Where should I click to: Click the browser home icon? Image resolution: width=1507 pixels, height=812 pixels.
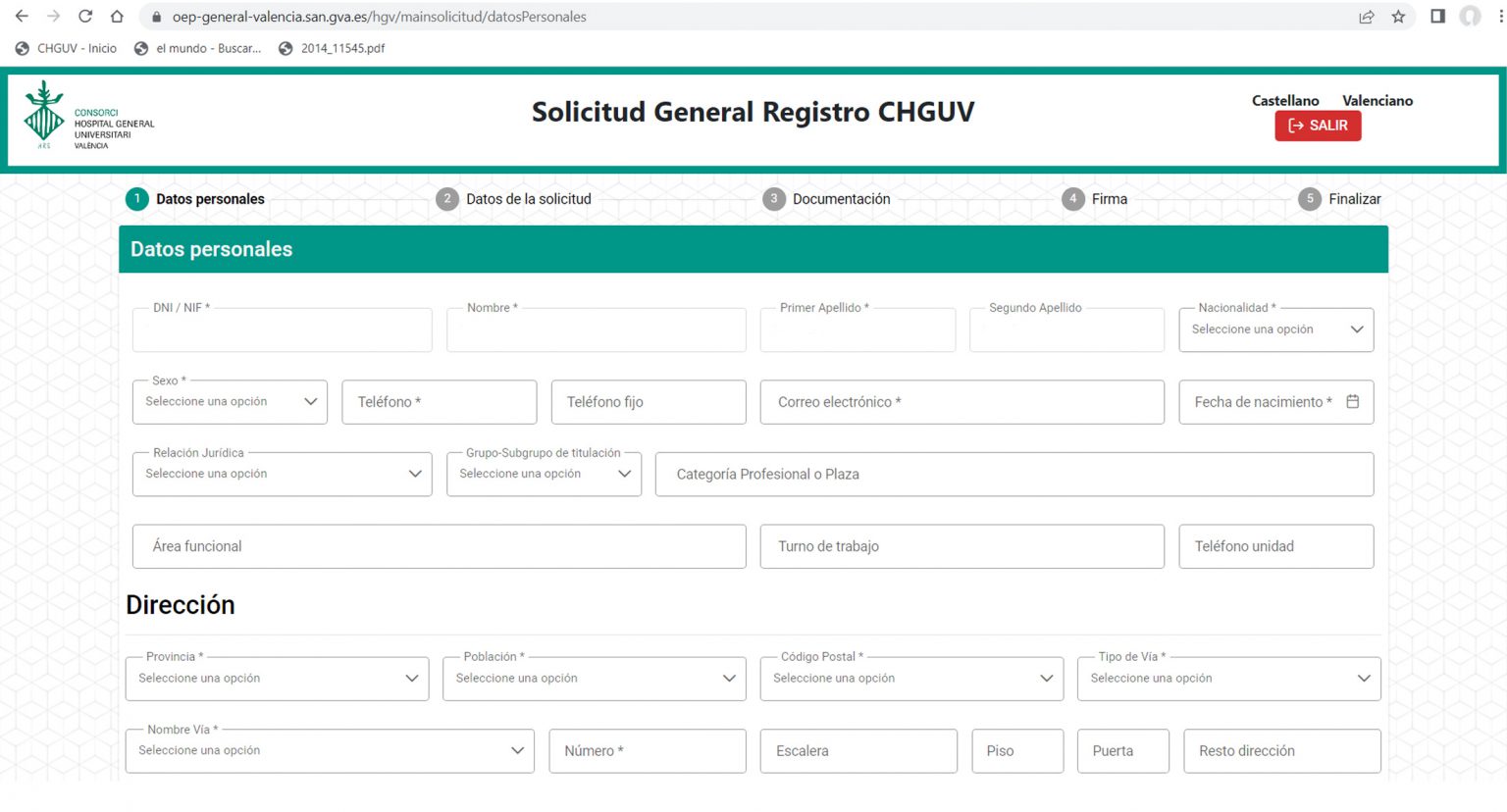(117, 17)
